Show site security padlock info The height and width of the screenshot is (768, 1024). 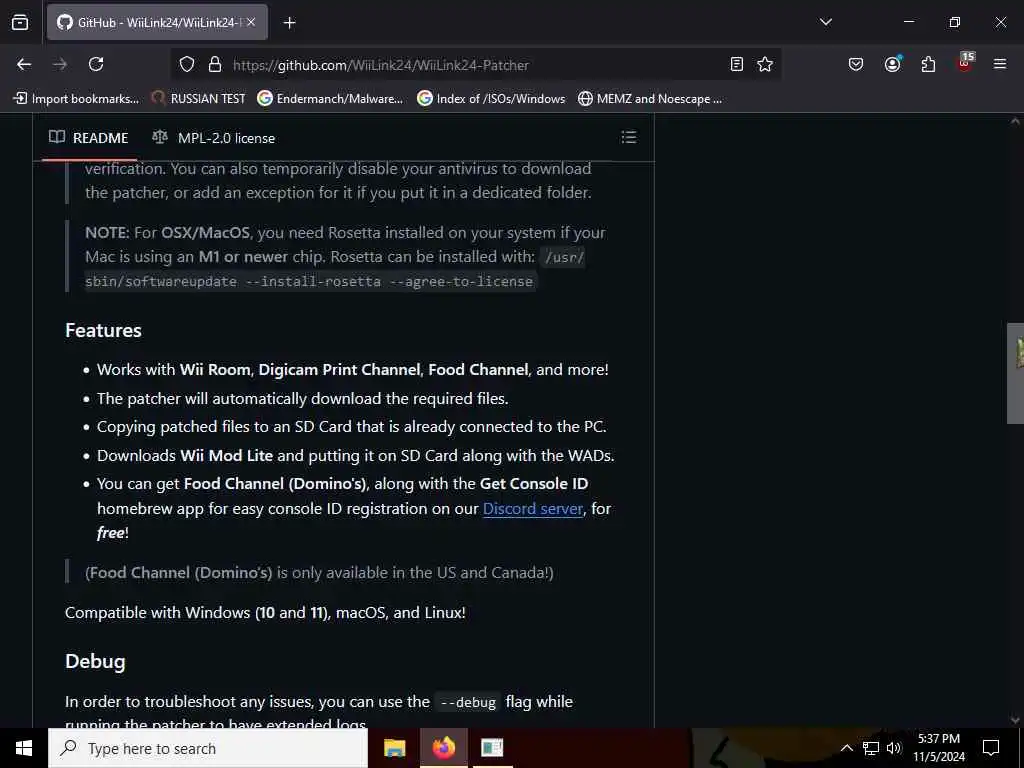click(x=214, y=65)
